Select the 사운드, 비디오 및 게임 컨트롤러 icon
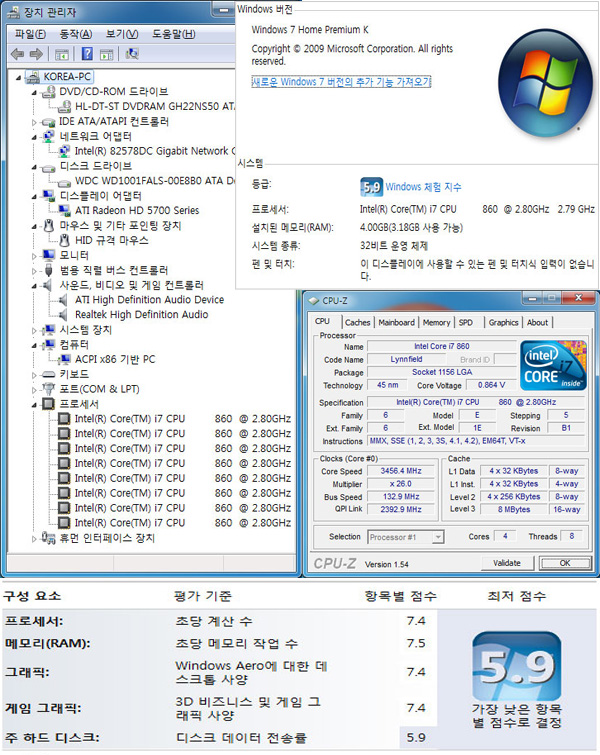The image size is (600, 755). [48, 285]
